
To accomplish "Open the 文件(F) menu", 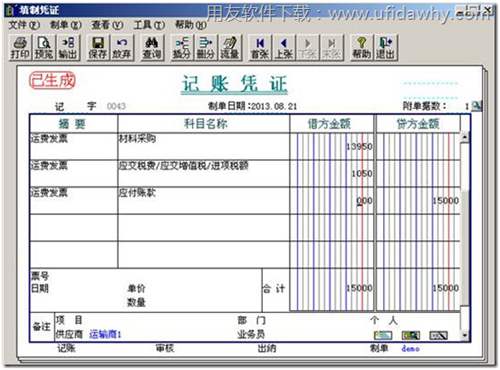I will tap(24, 25).
